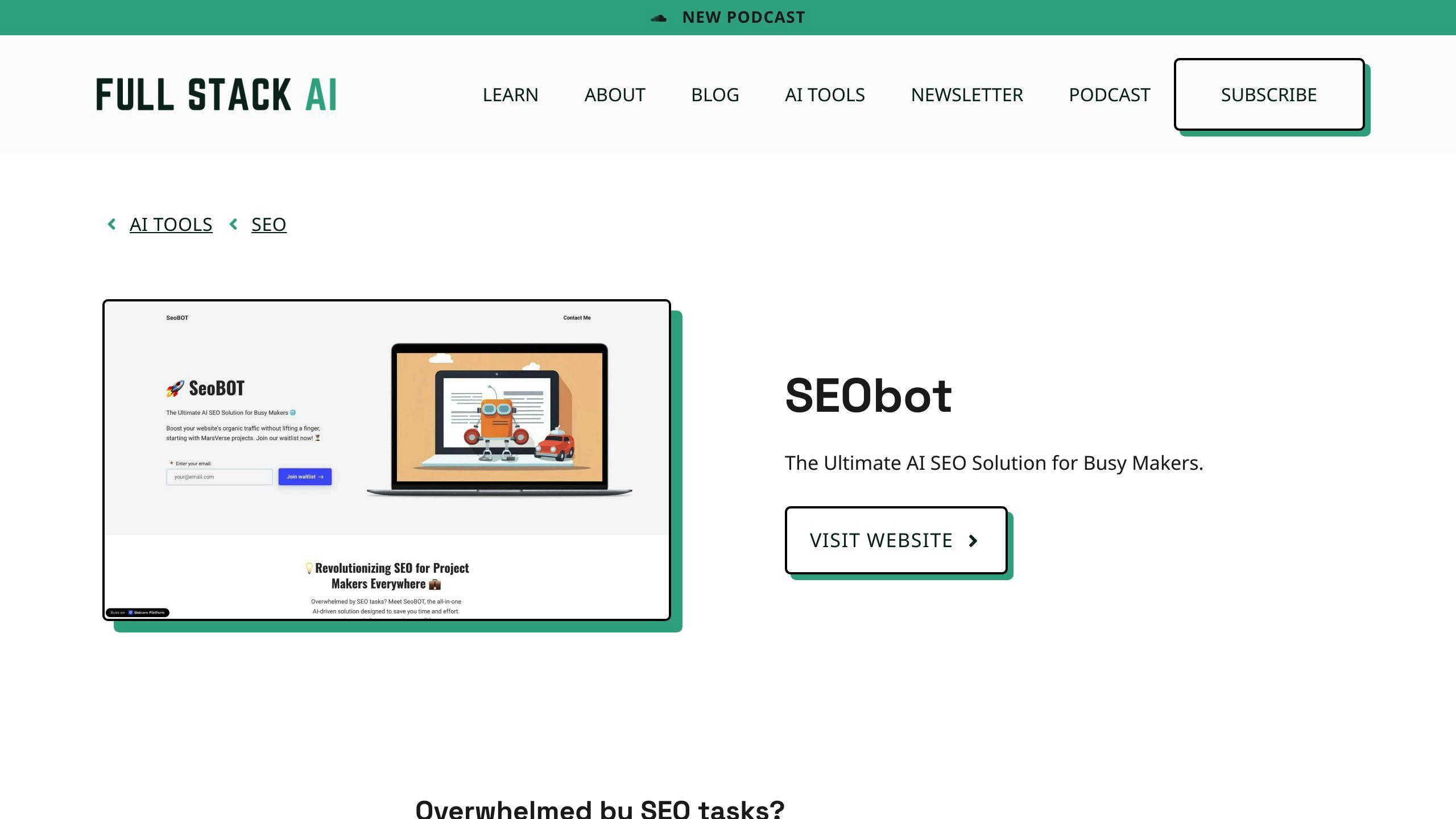Click the SUBSCRIBE button
This screenshot has height=819, width=1456.
pyautogui.click(x=1269, y=94)
